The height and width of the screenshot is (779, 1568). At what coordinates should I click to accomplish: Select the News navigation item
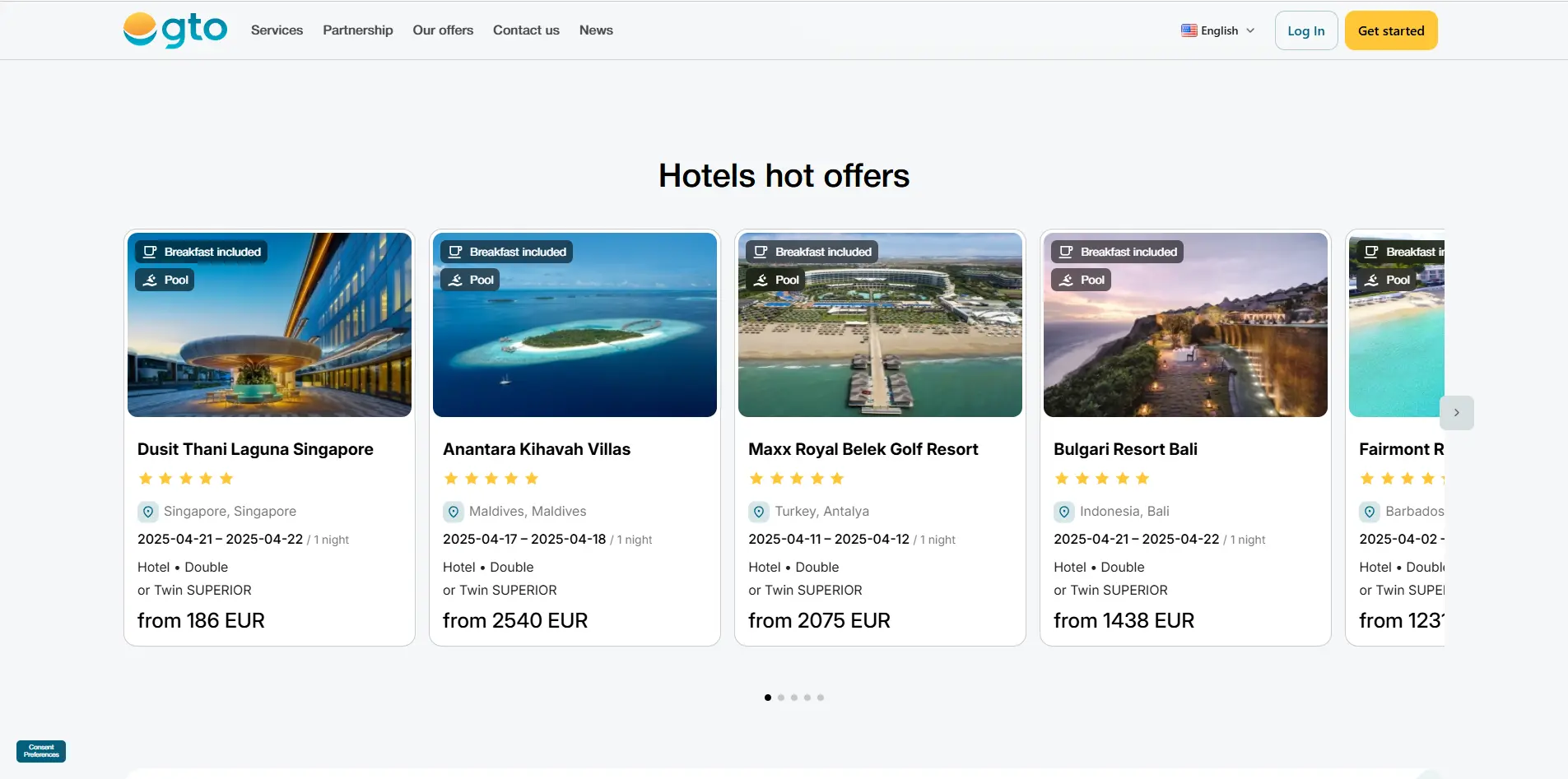pos(596,30)
